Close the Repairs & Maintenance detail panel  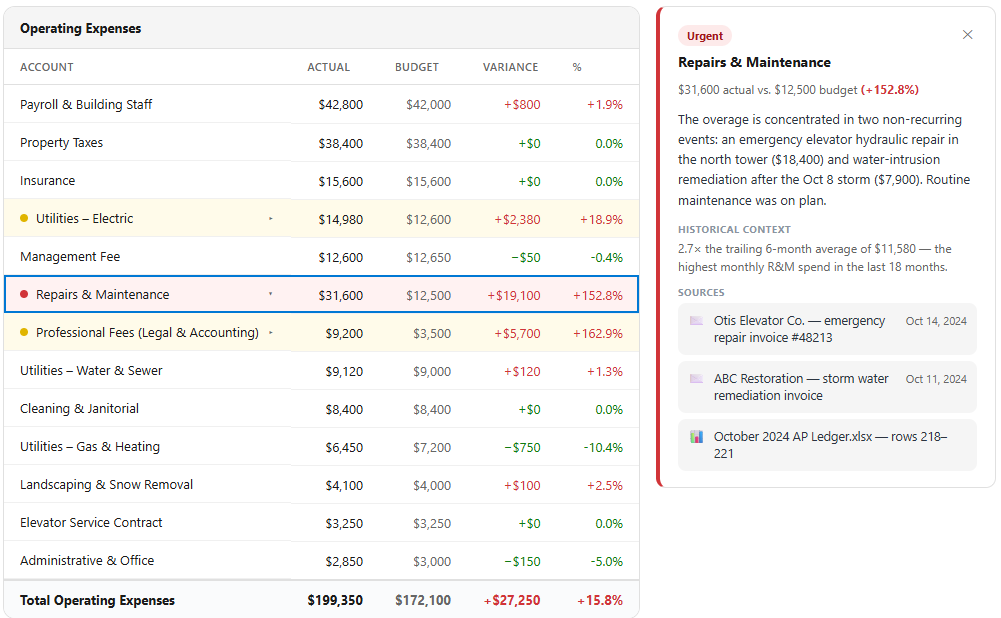click(x=967, y=34)
